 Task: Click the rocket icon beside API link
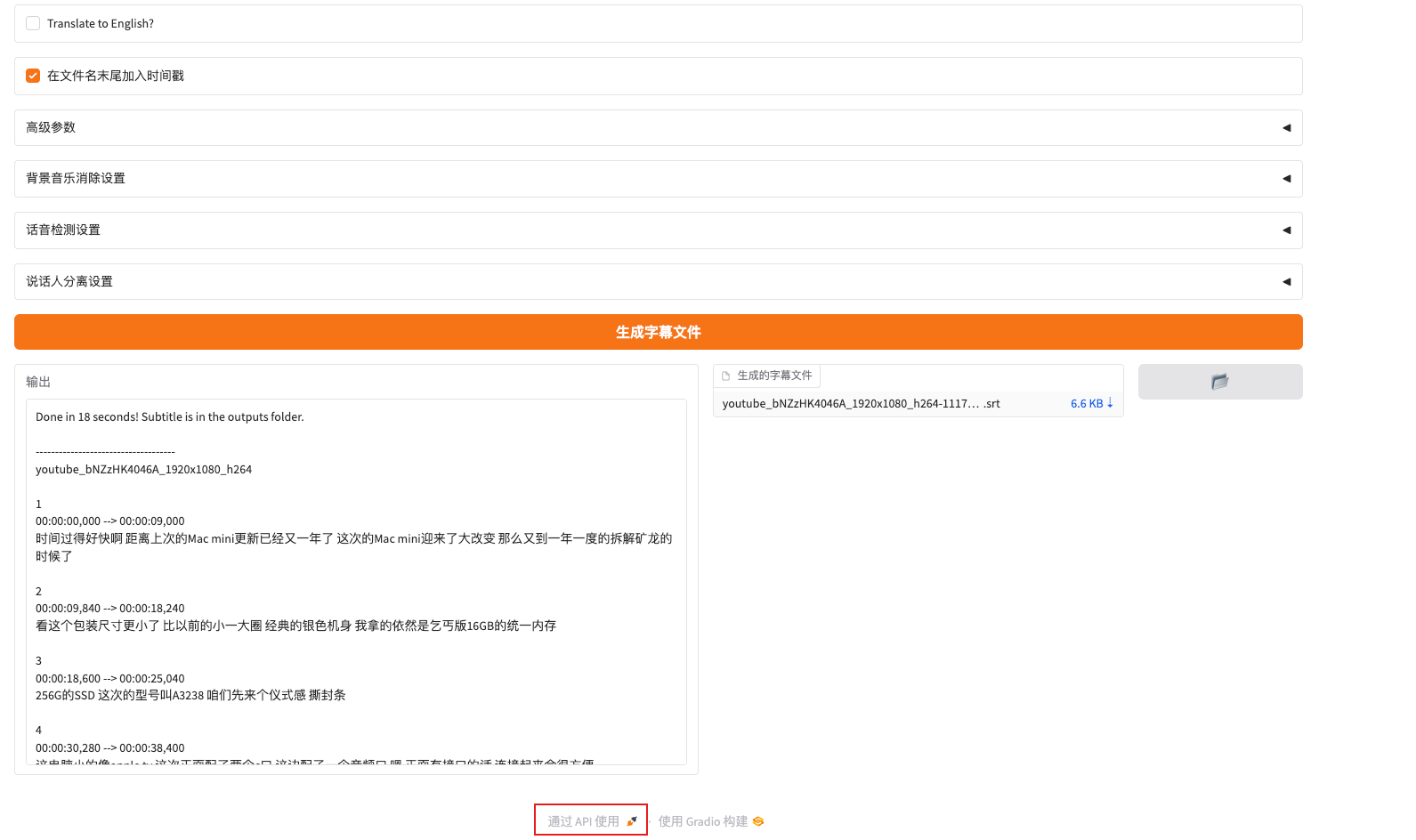click(x=632, y=821)
